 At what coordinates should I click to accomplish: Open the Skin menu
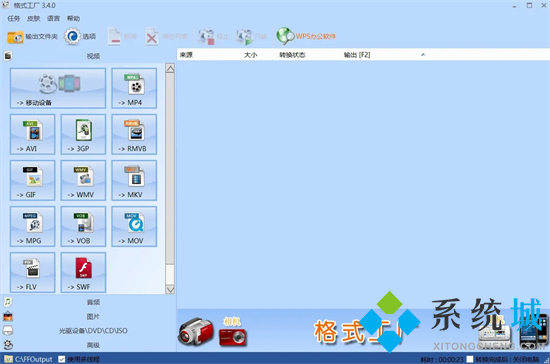click(x=34, y=18)
